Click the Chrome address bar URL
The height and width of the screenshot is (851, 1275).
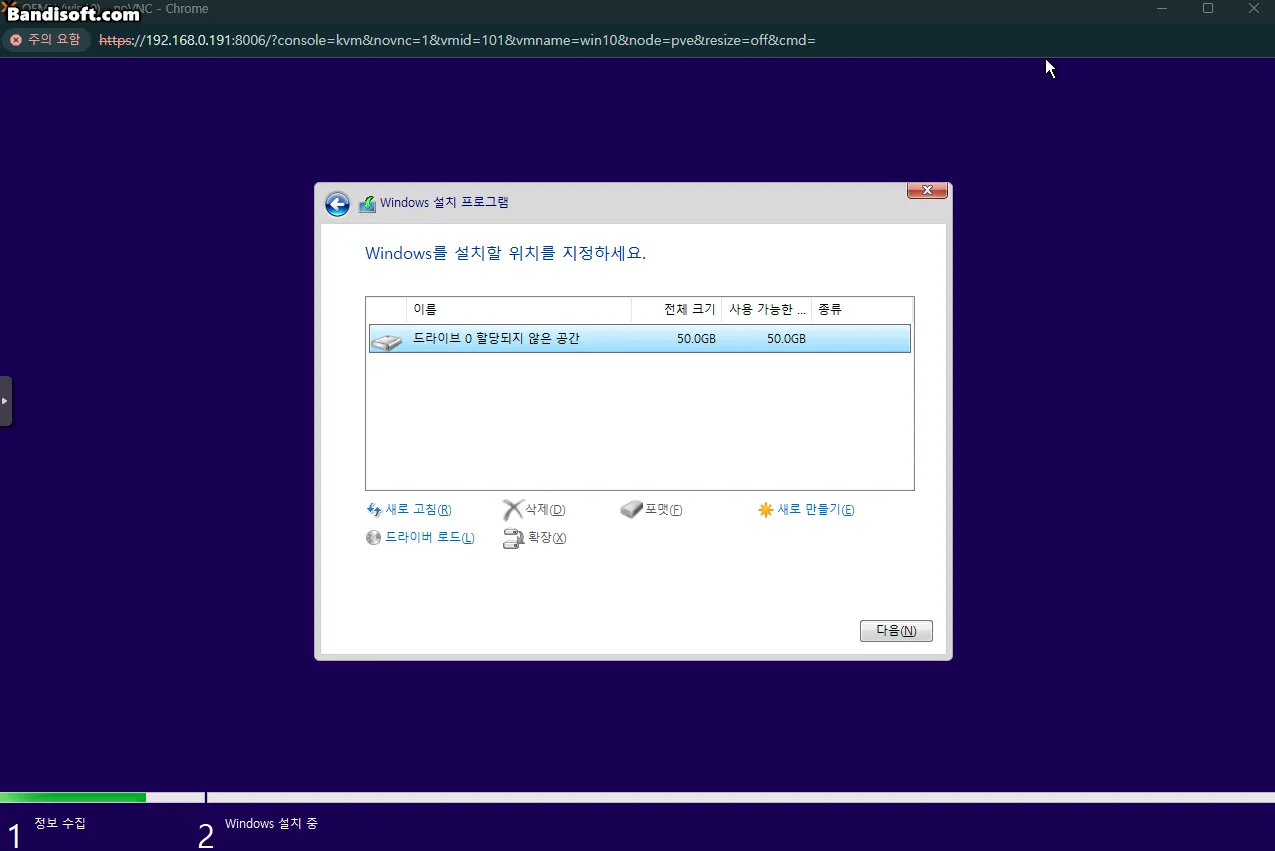point(457,40)
